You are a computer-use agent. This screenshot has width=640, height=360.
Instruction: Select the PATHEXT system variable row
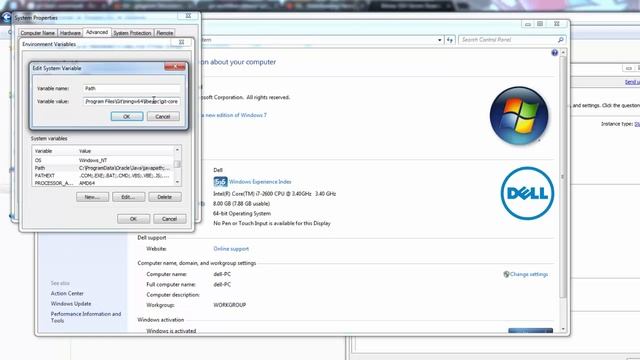click(x=103, y=176)
